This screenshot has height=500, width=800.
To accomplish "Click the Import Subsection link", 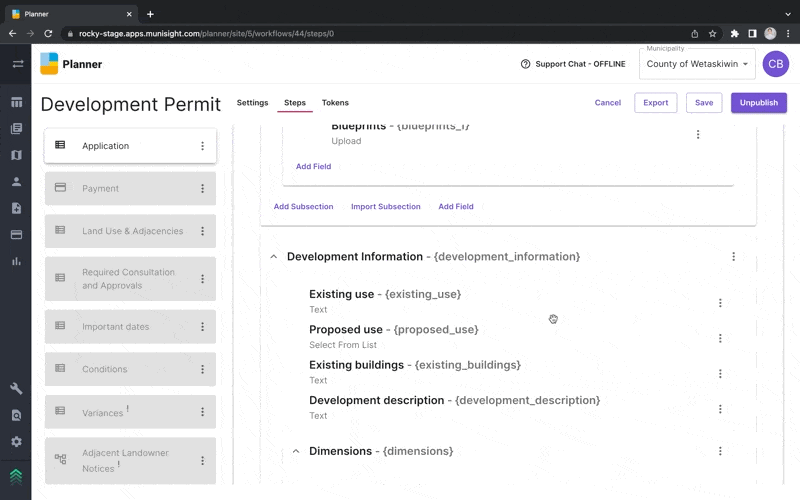I will pyautogui.click(x=385, y=207).
